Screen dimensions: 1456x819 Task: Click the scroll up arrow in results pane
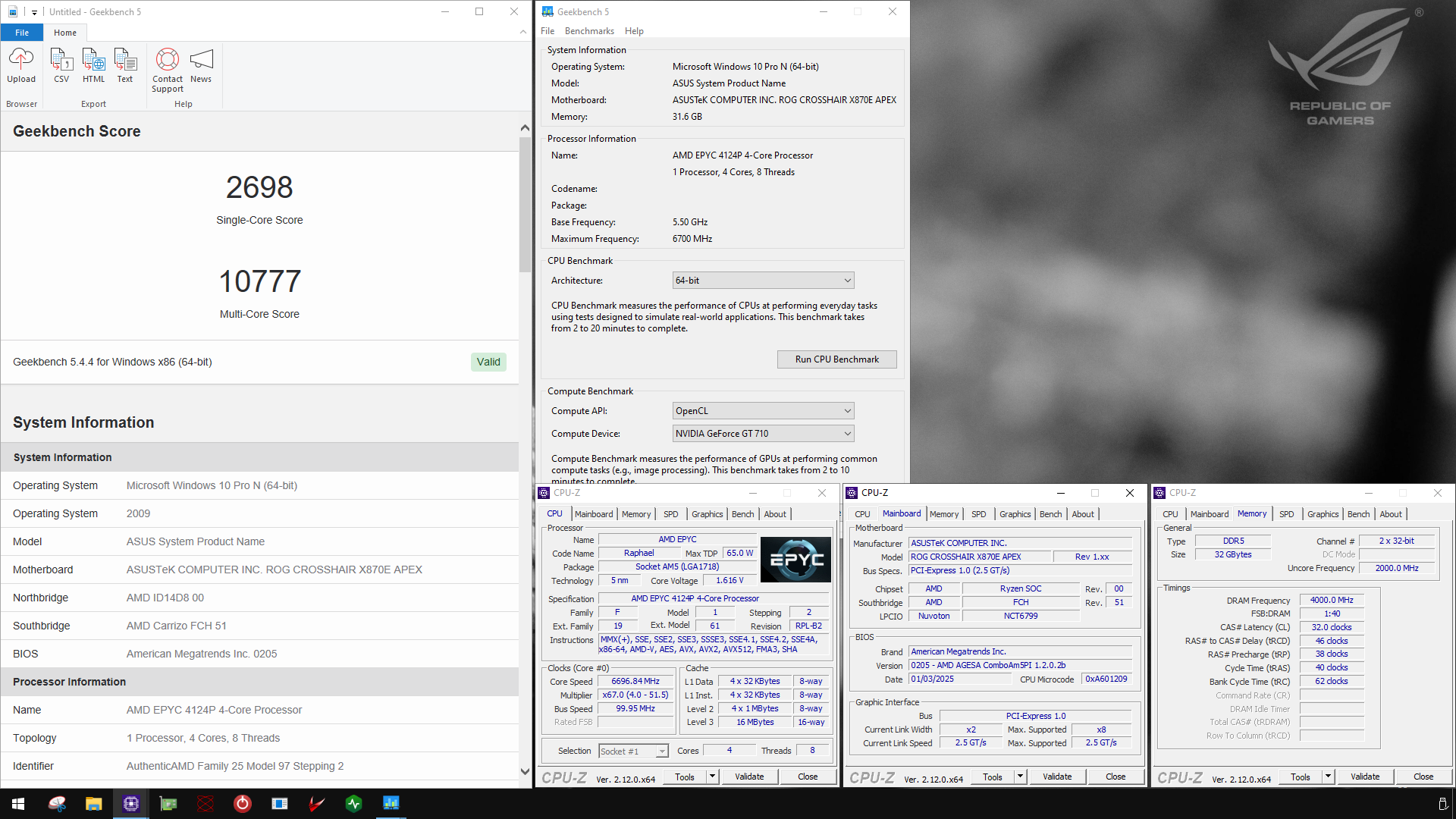(525, 128)
